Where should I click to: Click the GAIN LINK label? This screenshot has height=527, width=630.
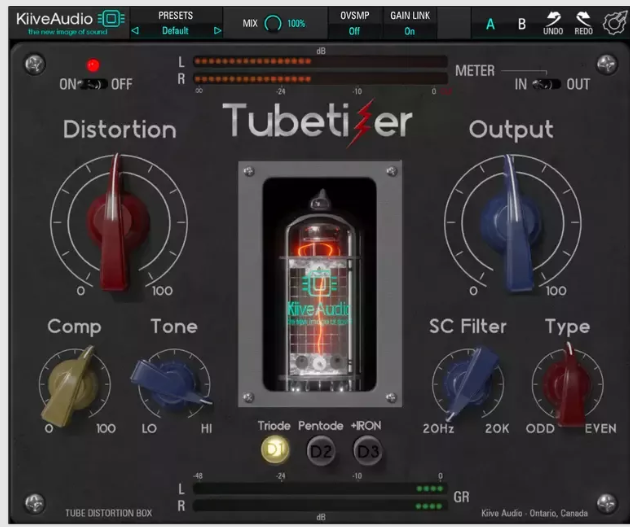click(x=410, y=16)
